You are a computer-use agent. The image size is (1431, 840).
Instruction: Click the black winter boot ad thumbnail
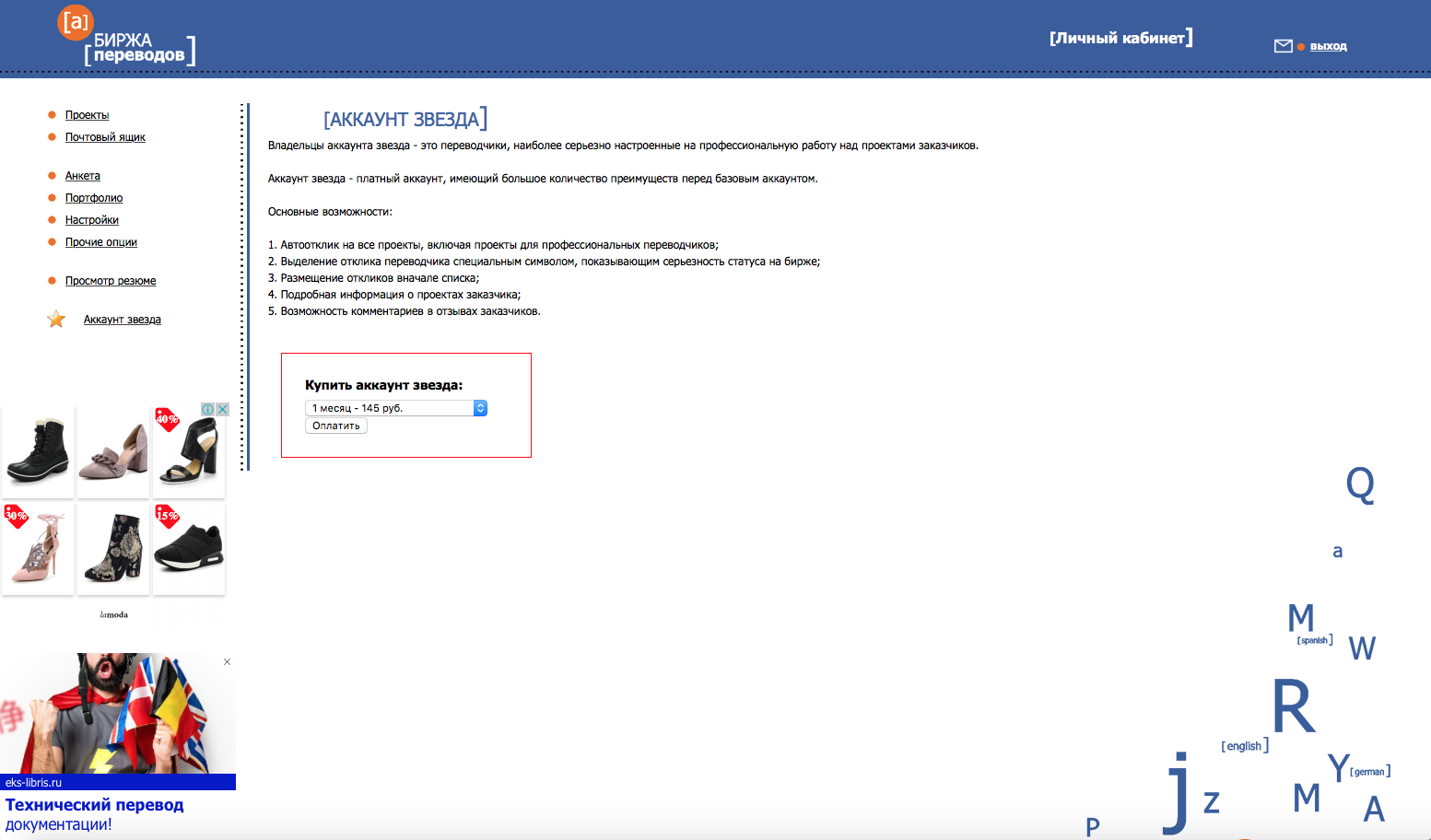38,451
